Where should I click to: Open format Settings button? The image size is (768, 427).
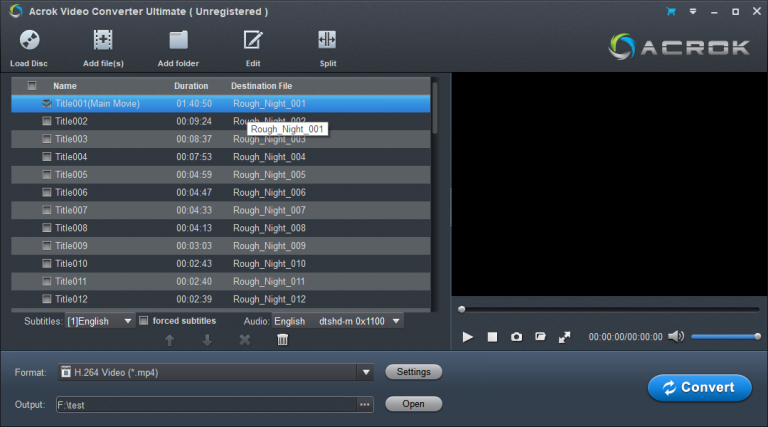(413, 372)
